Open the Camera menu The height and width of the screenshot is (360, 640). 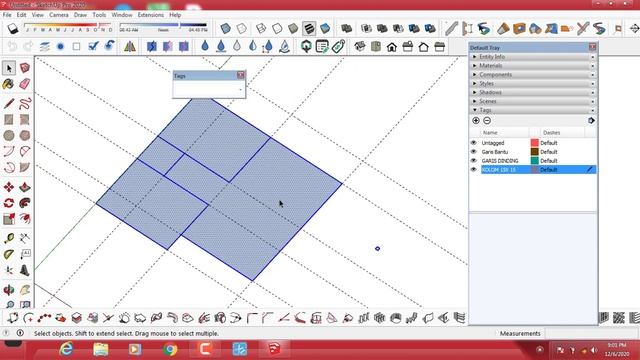[59, 15]
